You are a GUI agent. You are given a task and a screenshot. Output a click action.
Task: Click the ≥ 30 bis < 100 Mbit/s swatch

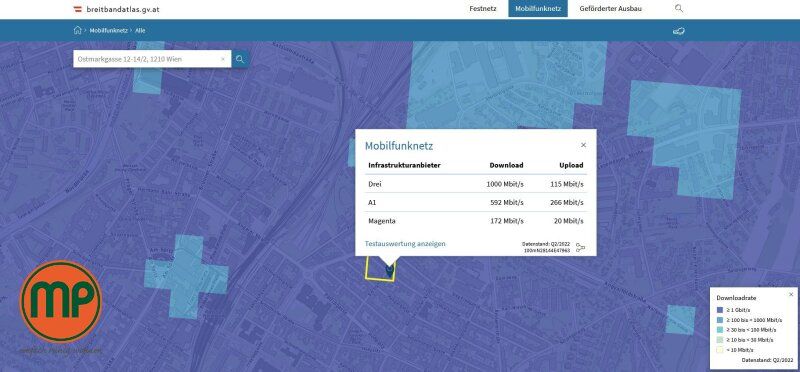tap(719, 330)
